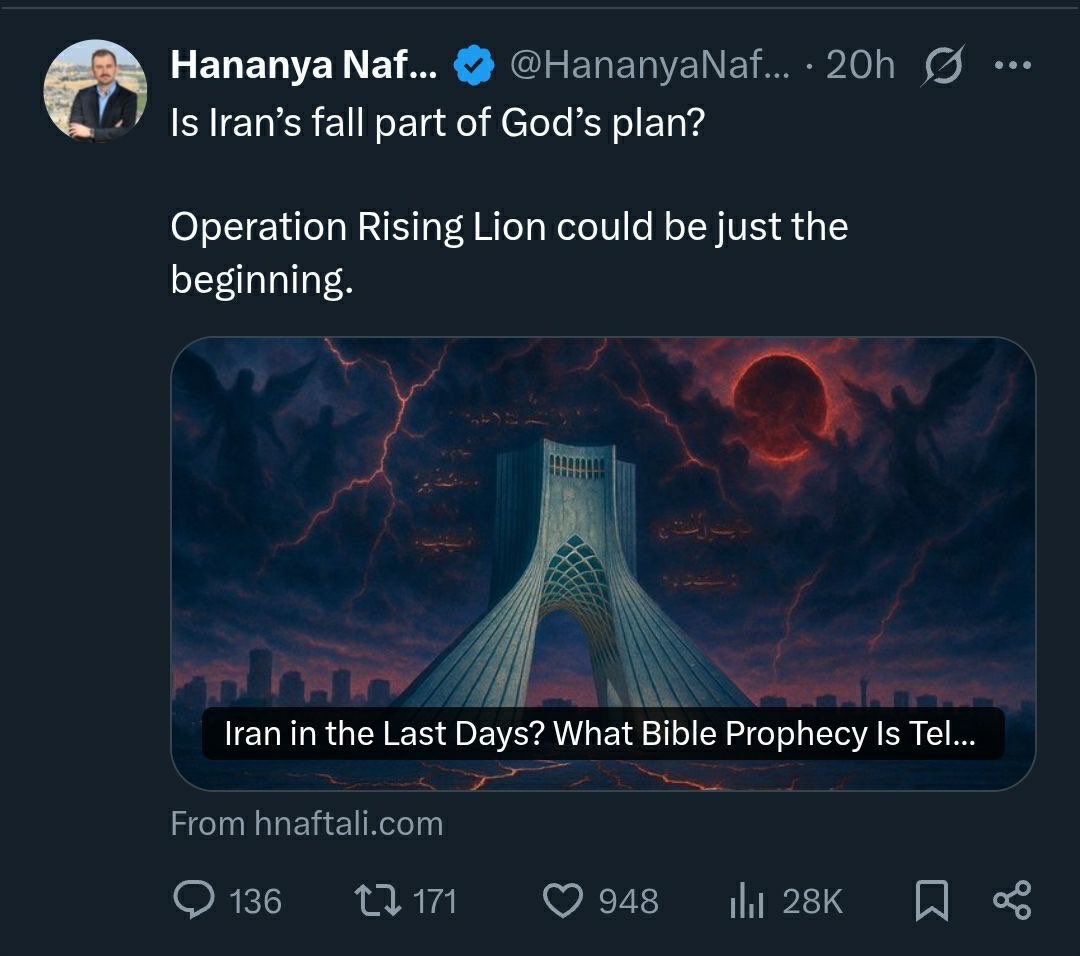The height and width of the screenshot is (956, 1080).
Task: Open the Grok explain-post icon
Action: (x=942, y=66)
